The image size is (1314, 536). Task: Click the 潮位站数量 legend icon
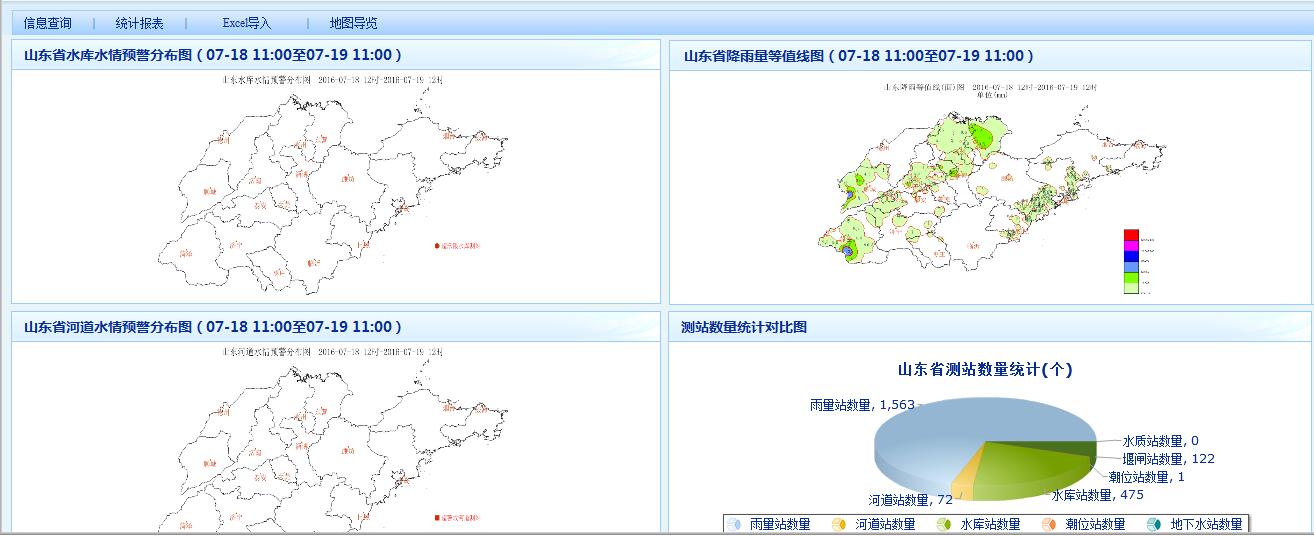[x=1050, y=524]
